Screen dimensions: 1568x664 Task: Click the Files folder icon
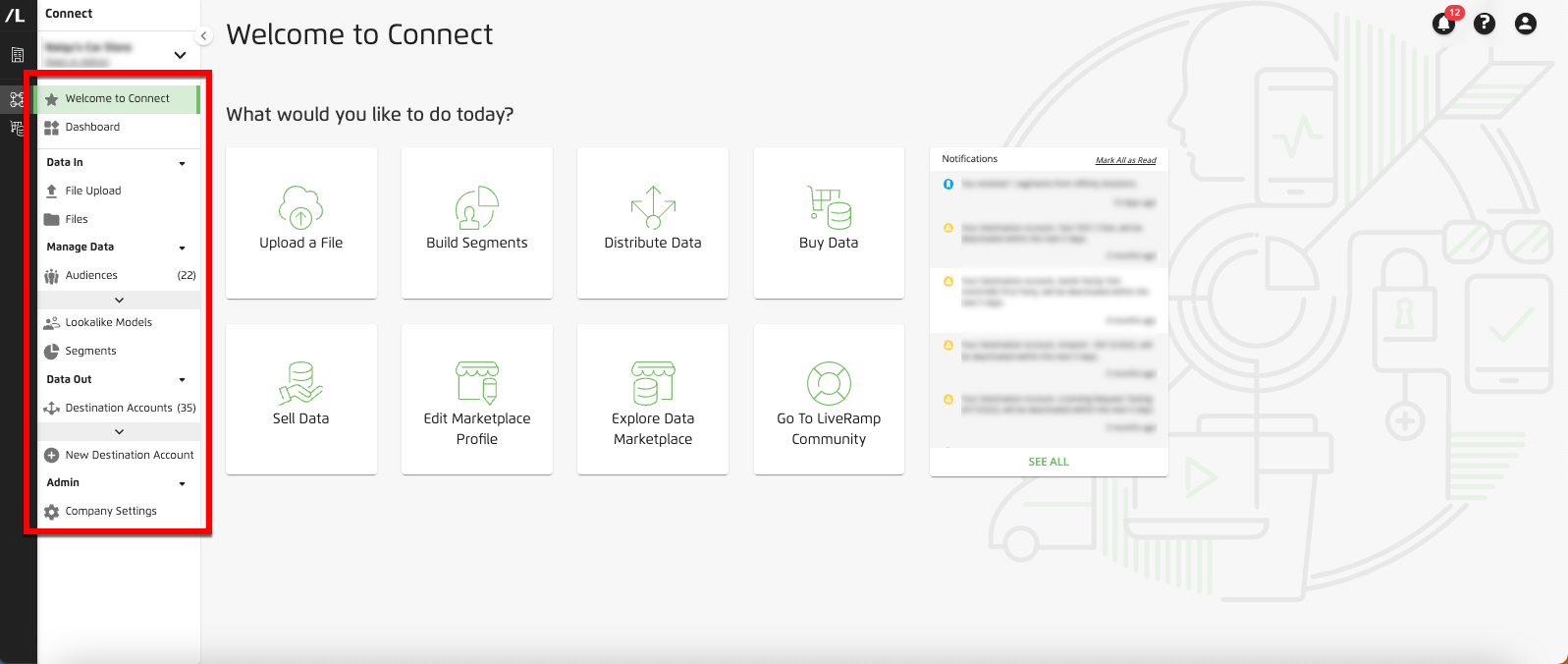pyautogui.click(x=52, y=220)
